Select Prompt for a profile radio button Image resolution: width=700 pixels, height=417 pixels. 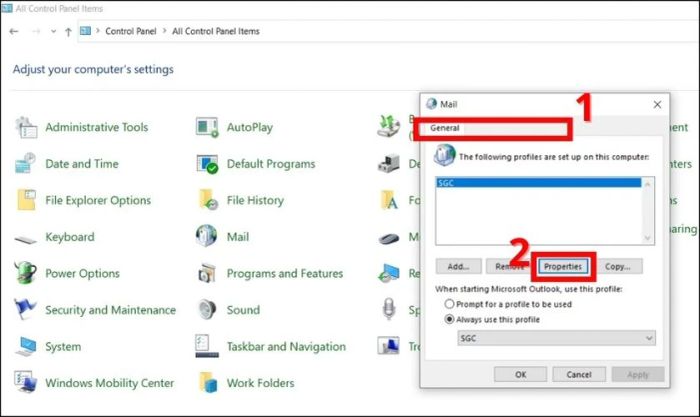point(449,304)
